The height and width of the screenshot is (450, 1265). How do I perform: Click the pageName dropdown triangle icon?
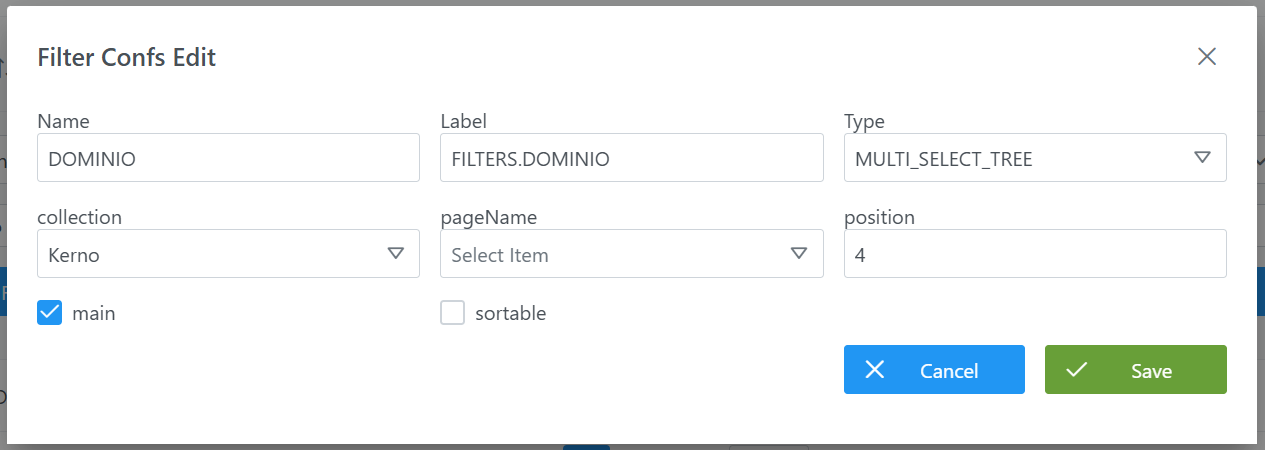click(799, 254)
